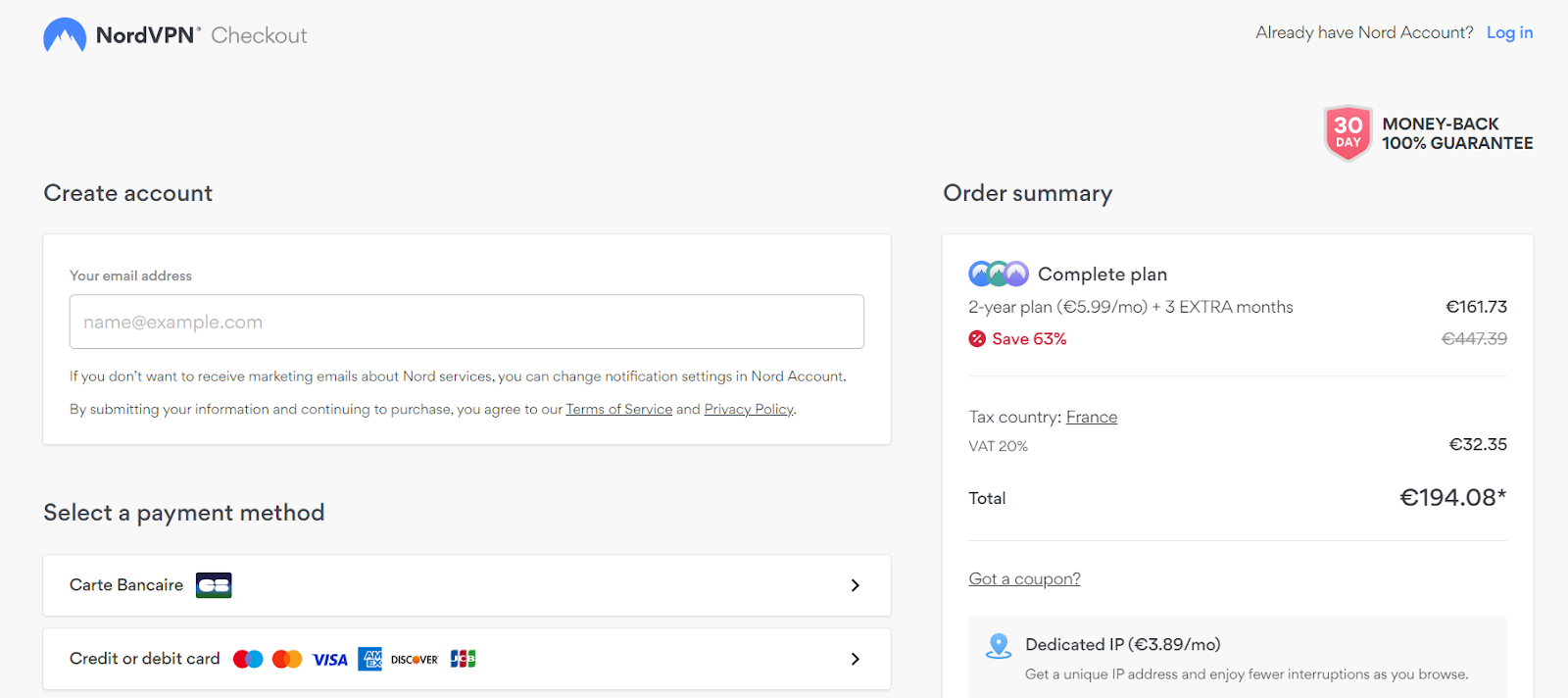Viewport: 1568px width, 698px height.
Task: Click the Log in link
Action: tap(1509, 32)
